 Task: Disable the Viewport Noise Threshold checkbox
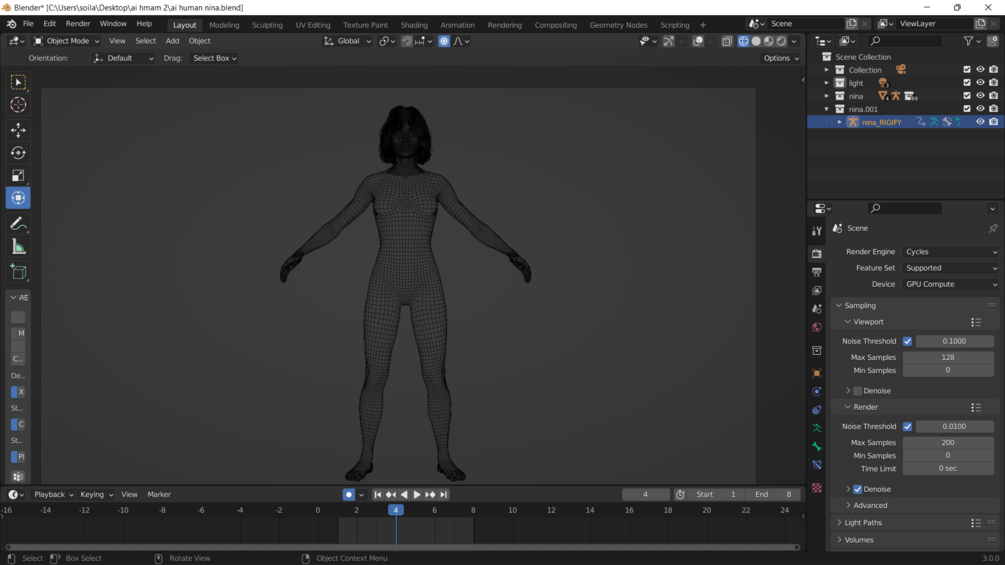coord(907,341)
